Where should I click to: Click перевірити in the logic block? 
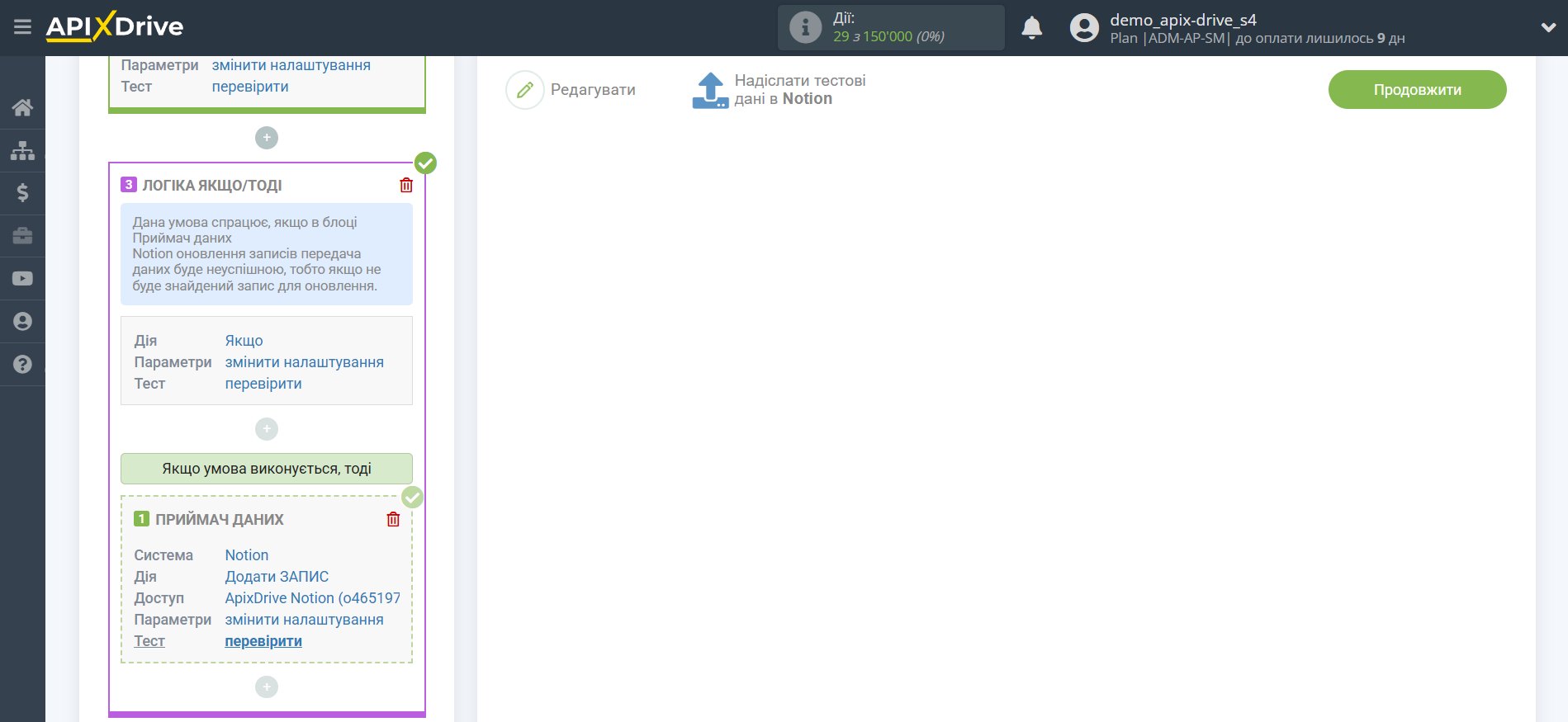tap(263, 384)
